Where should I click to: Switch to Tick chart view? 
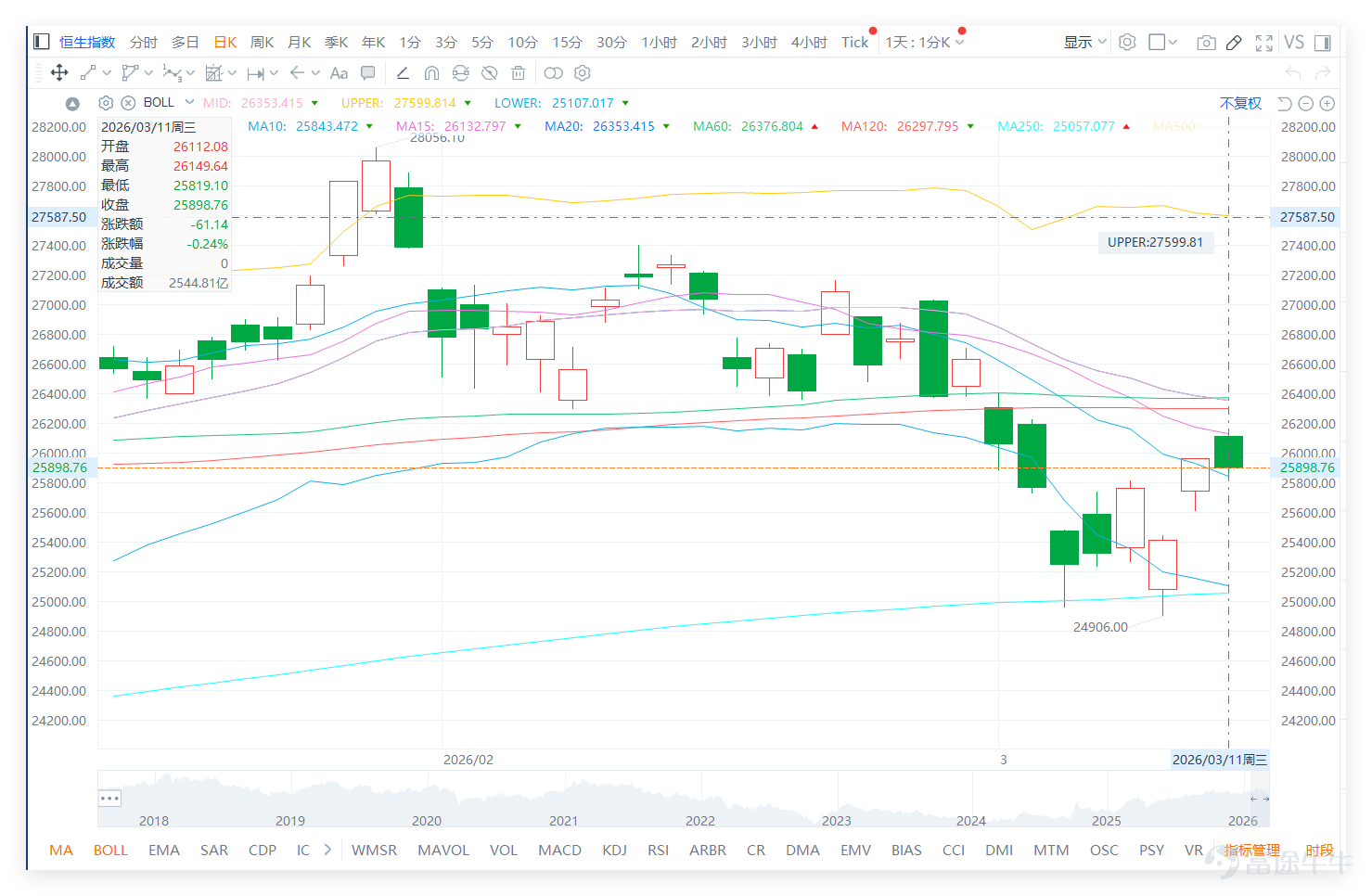coord(855,42)
